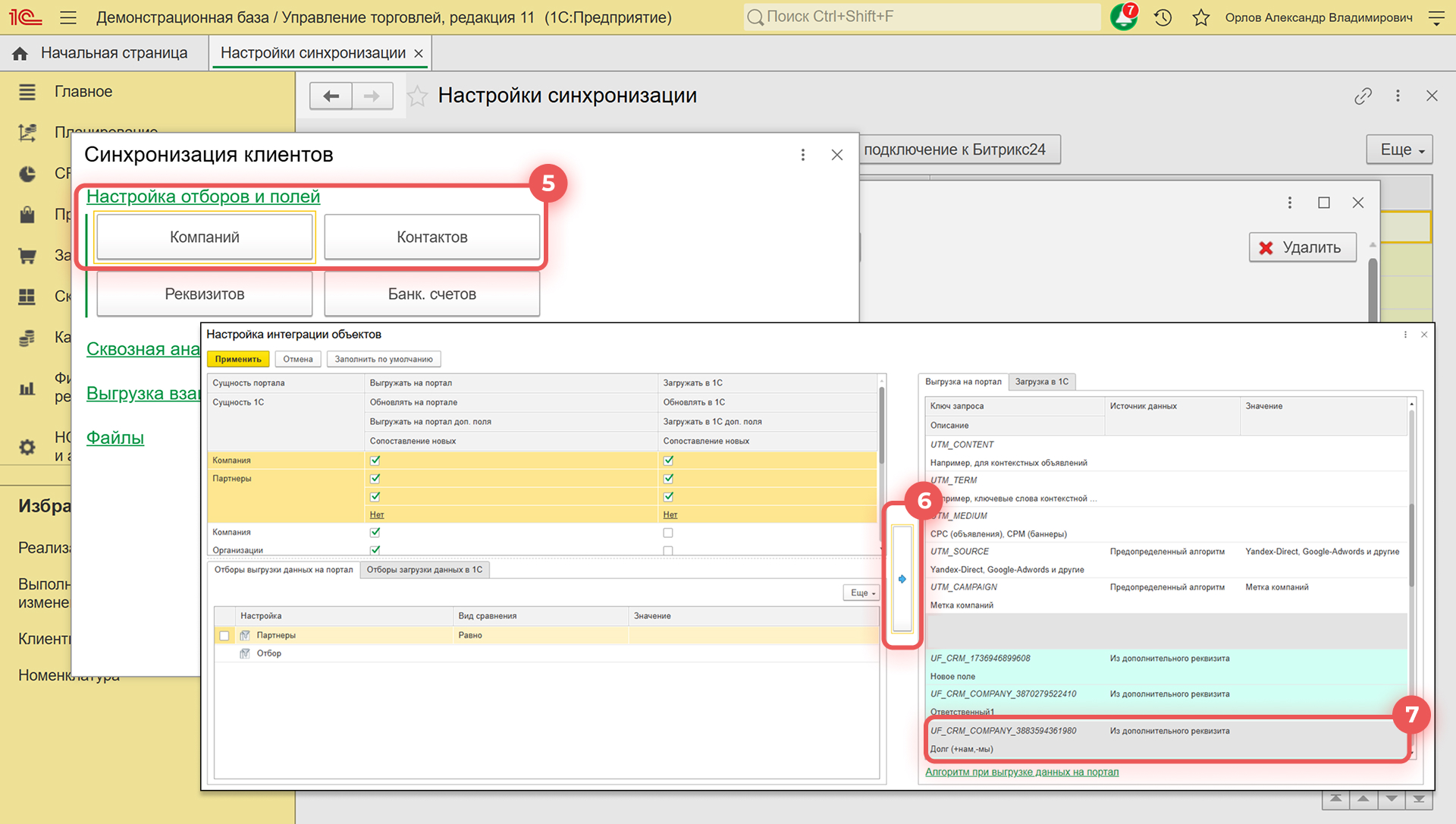Open the coins treasury section icon
1456x824 pixels.
click(27, 338)
